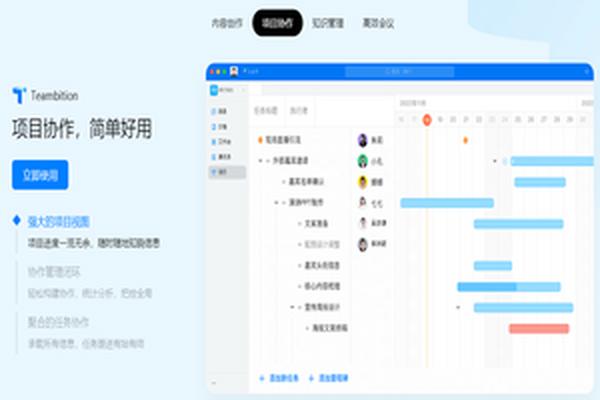Click the app avatar icon in window title bar

[x=233, y=71]
